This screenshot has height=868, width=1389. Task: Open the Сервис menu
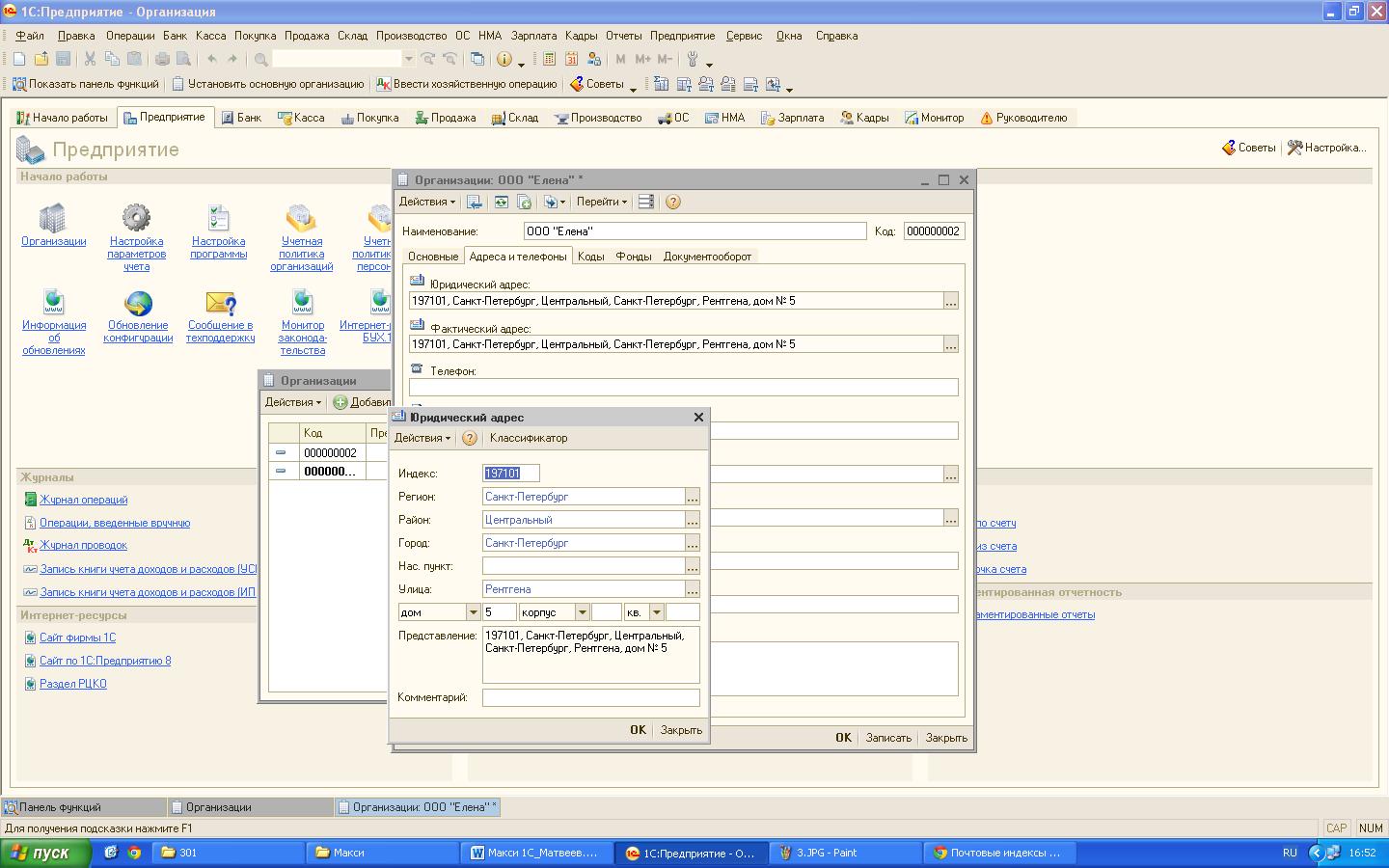click(x=744, y=36)
